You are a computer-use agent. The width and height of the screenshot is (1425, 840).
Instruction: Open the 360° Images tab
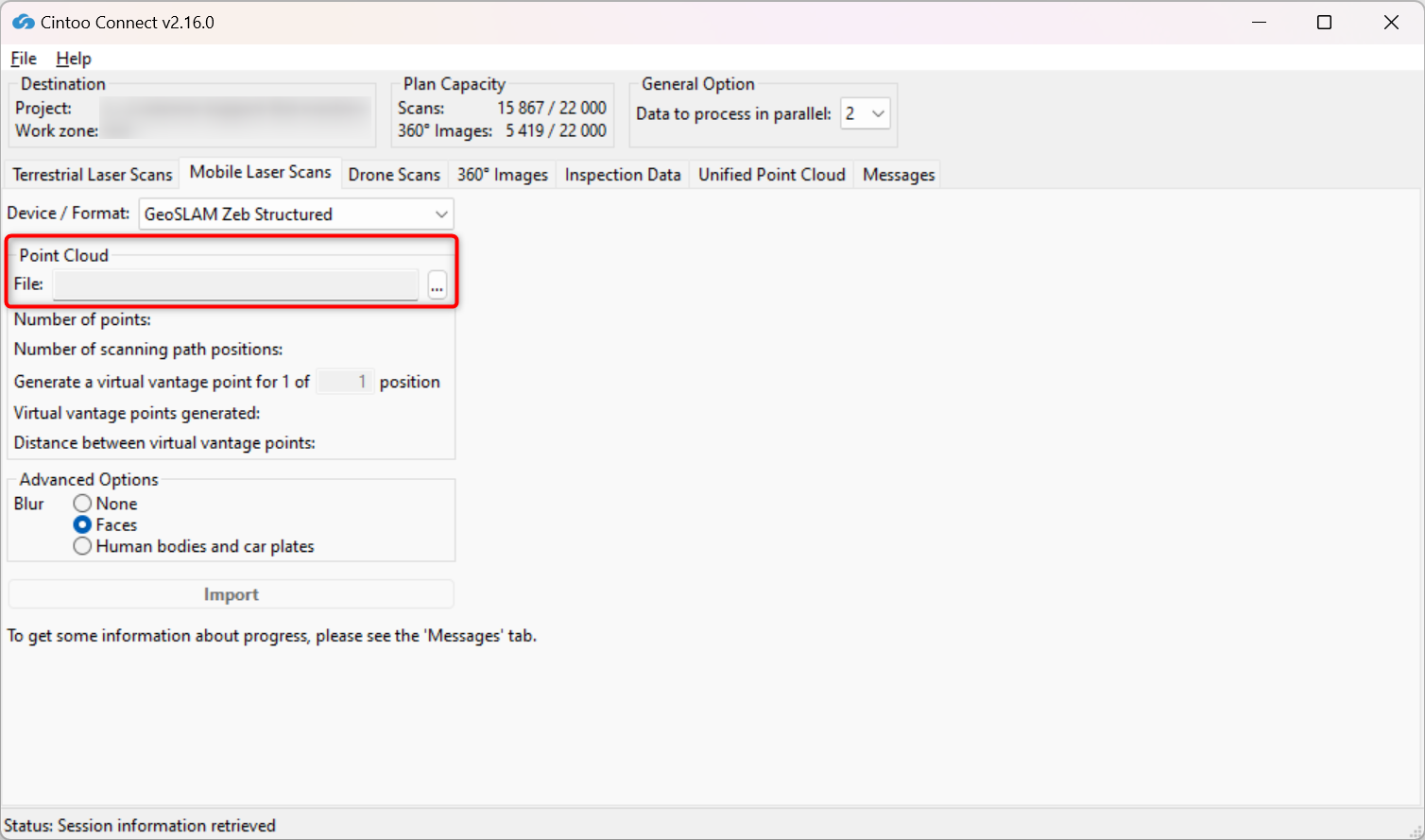click(503, 175)
